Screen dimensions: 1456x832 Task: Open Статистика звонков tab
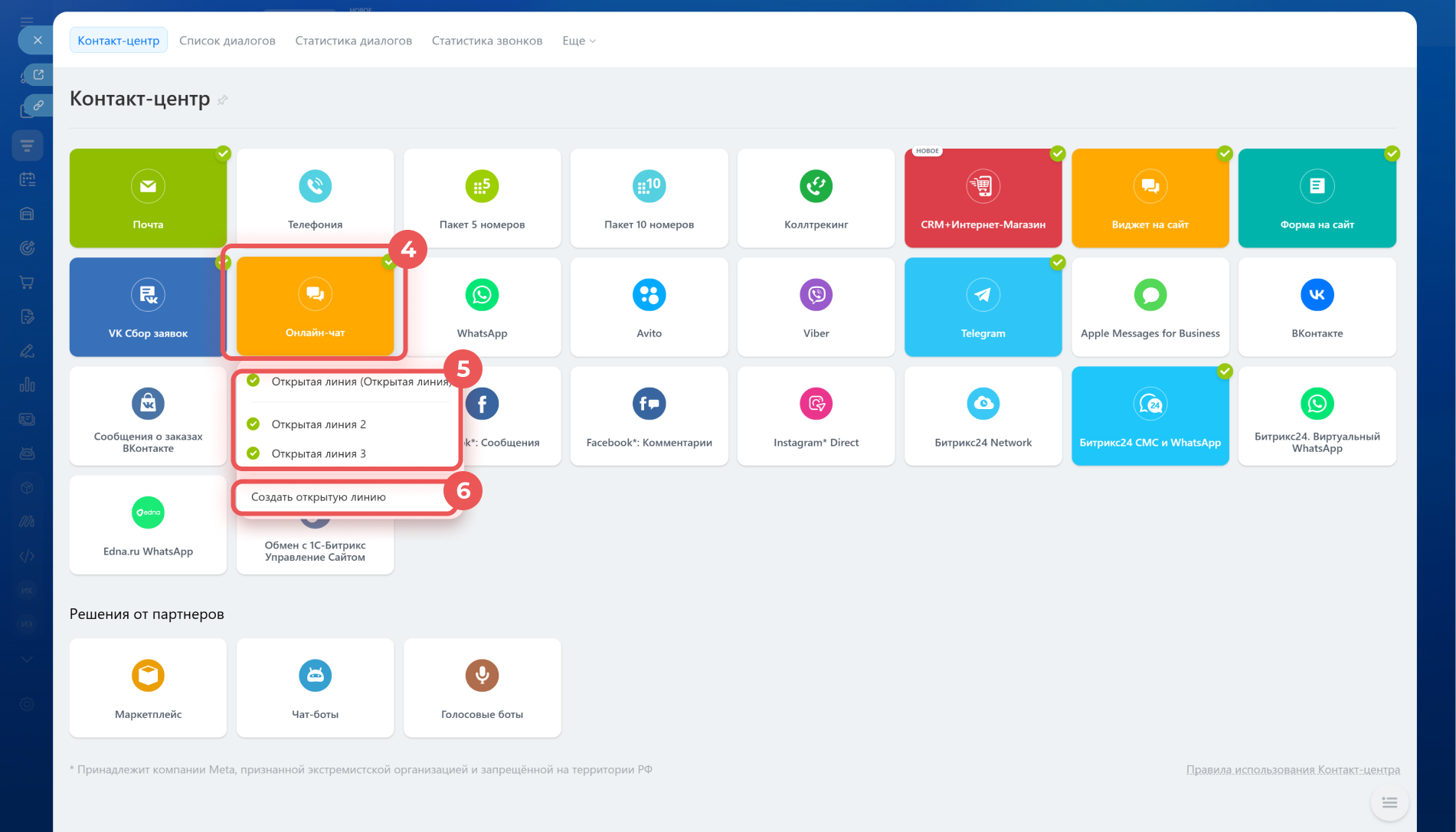click(x=487, y=41)
